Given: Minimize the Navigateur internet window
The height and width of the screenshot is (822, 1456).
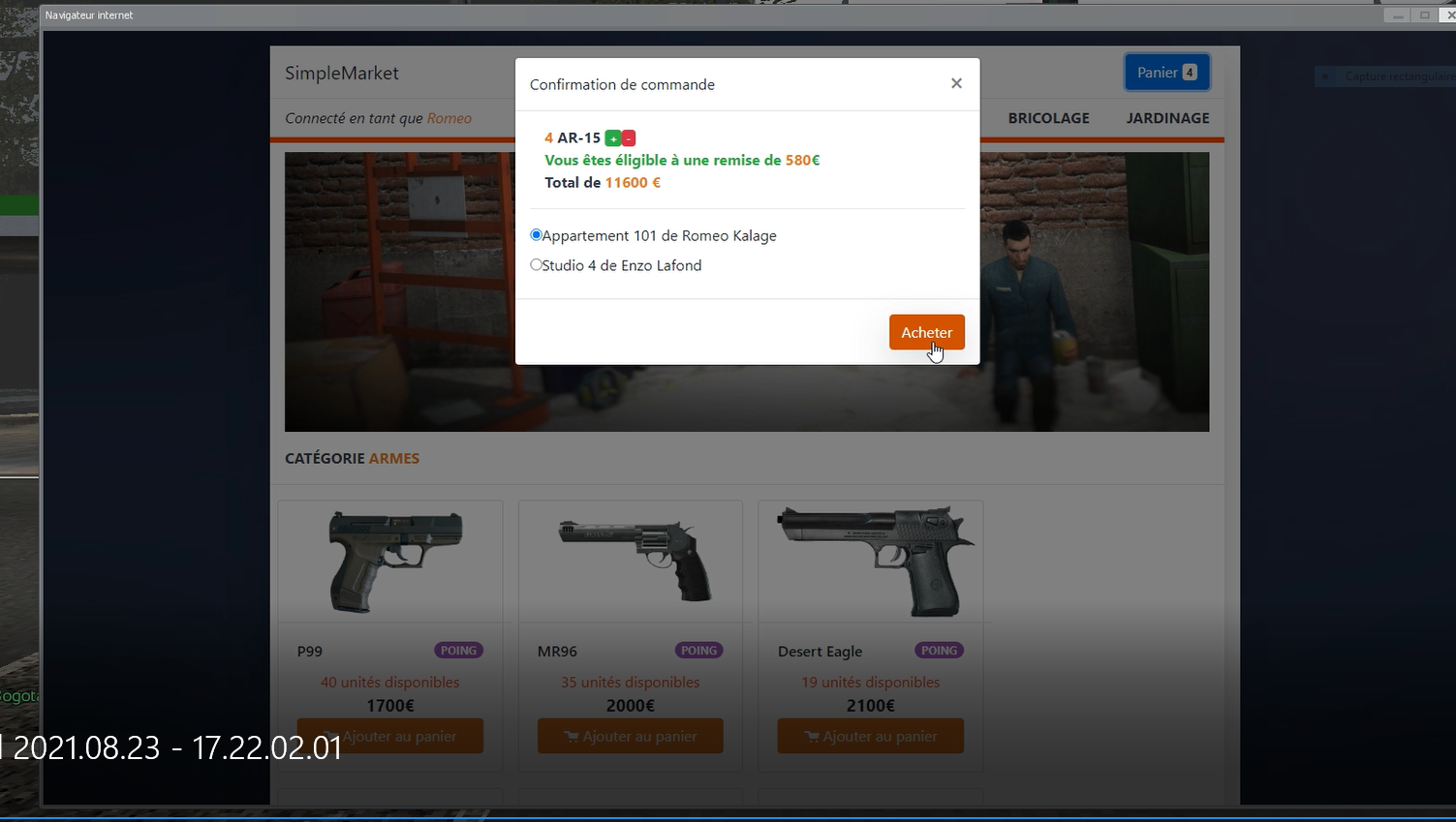Looking at the screenshot, I should pos(1397,15).
